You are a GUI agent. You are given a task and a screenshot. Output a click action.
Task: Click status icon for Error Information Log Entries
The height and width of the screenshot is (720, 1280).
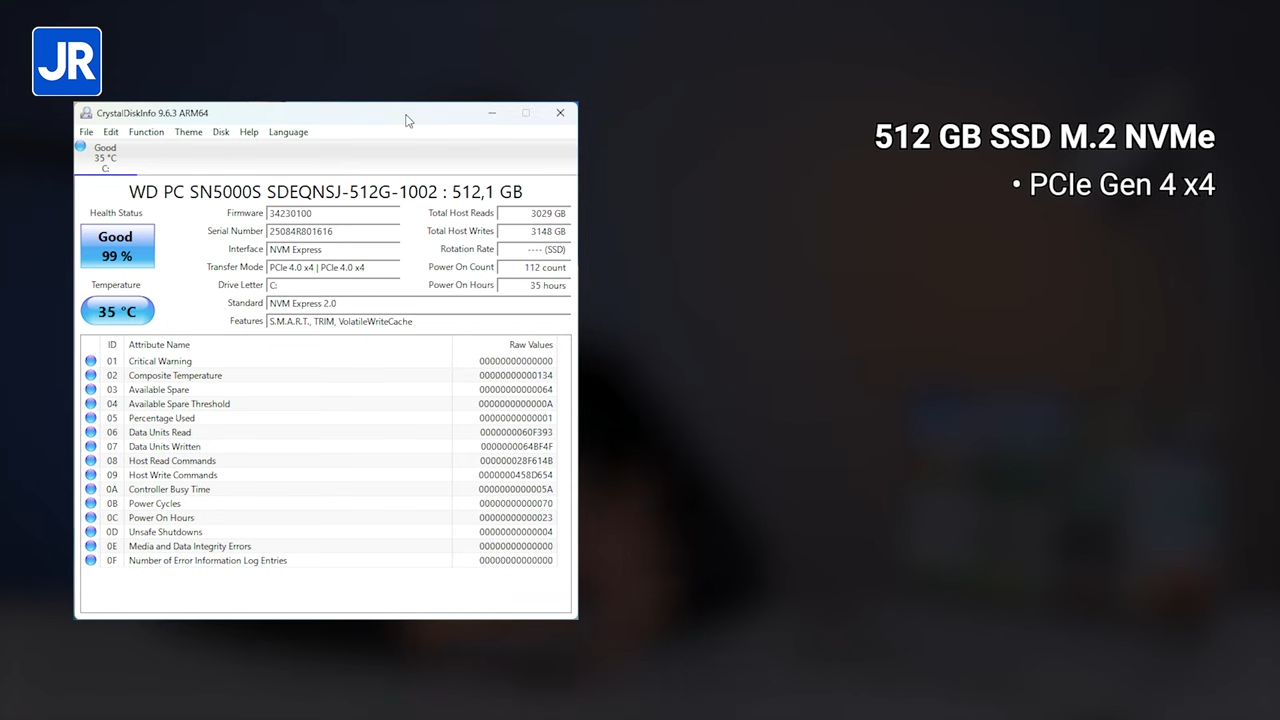91,560
